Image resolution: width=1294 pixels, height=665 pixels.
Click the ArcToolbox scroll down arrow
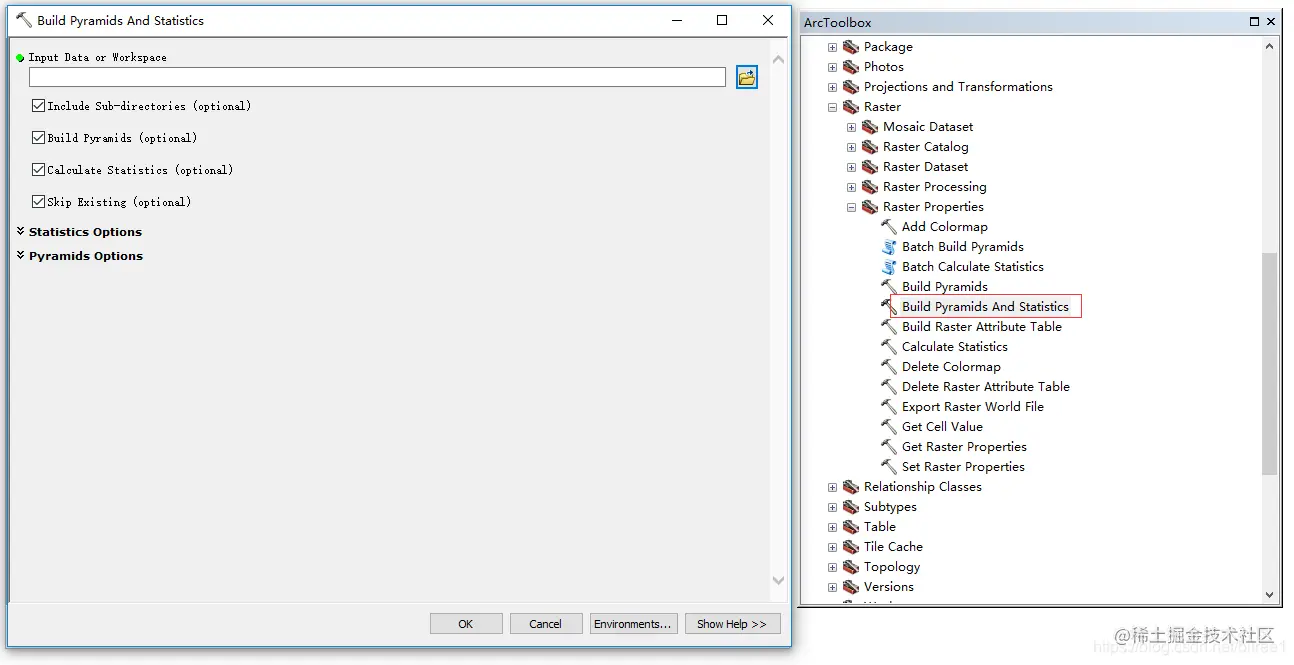click(x=1270, y=594)
